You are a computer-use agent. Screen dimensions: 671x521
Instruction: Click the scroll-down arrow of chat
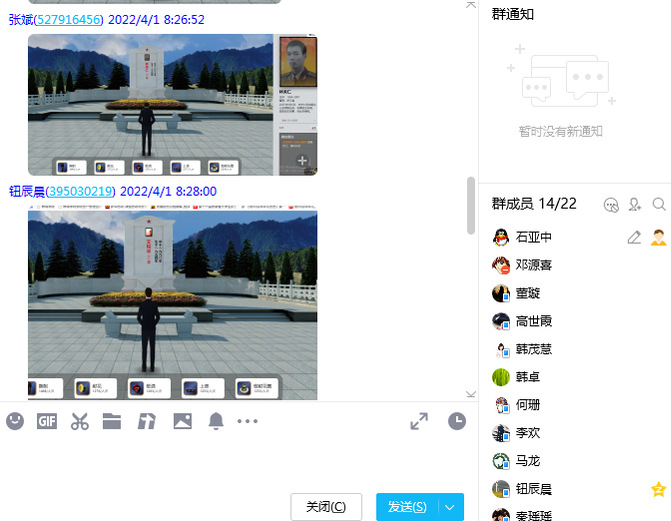click(x=471, y=395)
